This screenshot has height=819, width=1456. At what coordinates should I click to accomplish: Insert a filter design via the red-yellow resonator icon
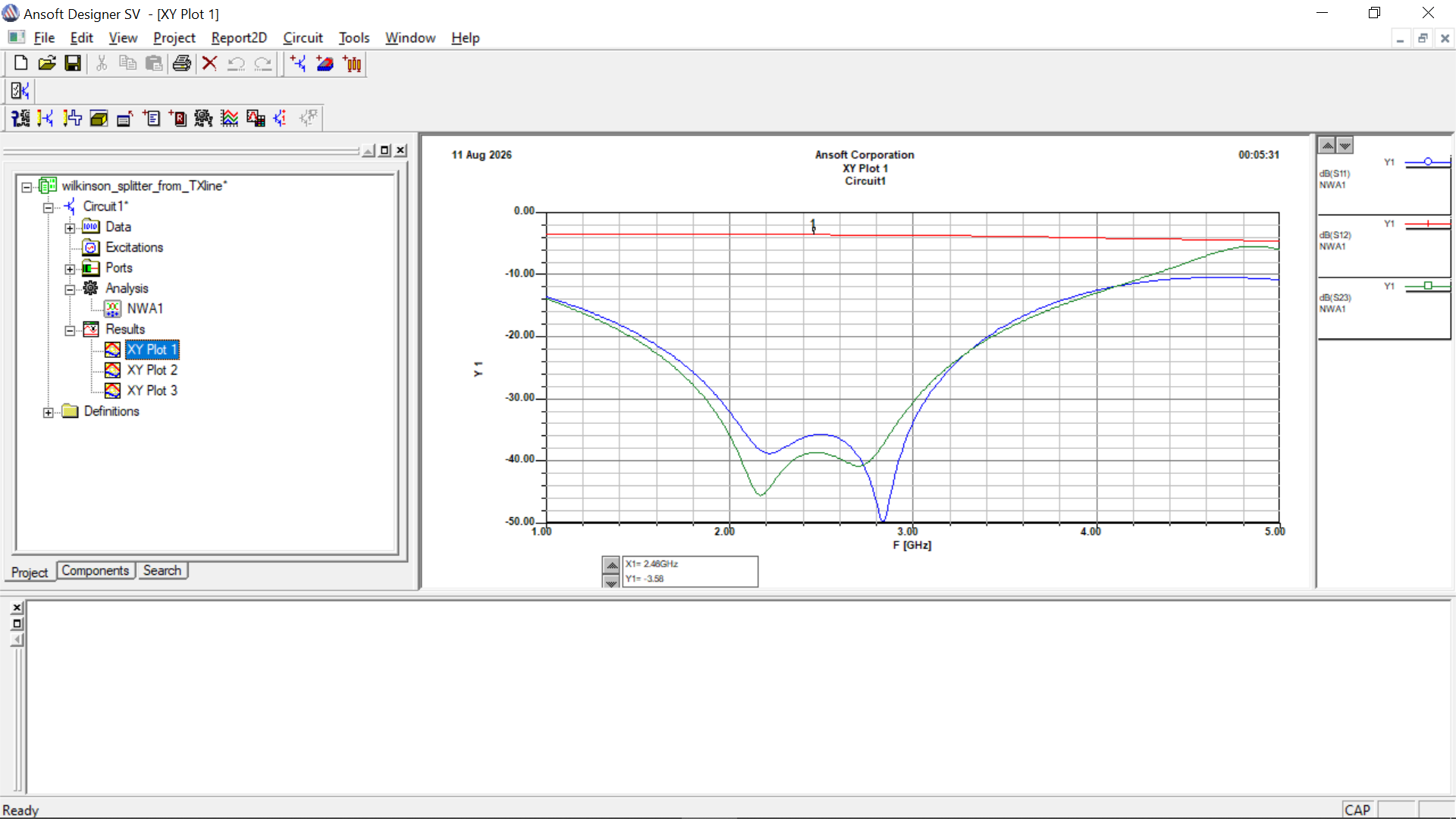pyautogui.click(x=353, y=64)
